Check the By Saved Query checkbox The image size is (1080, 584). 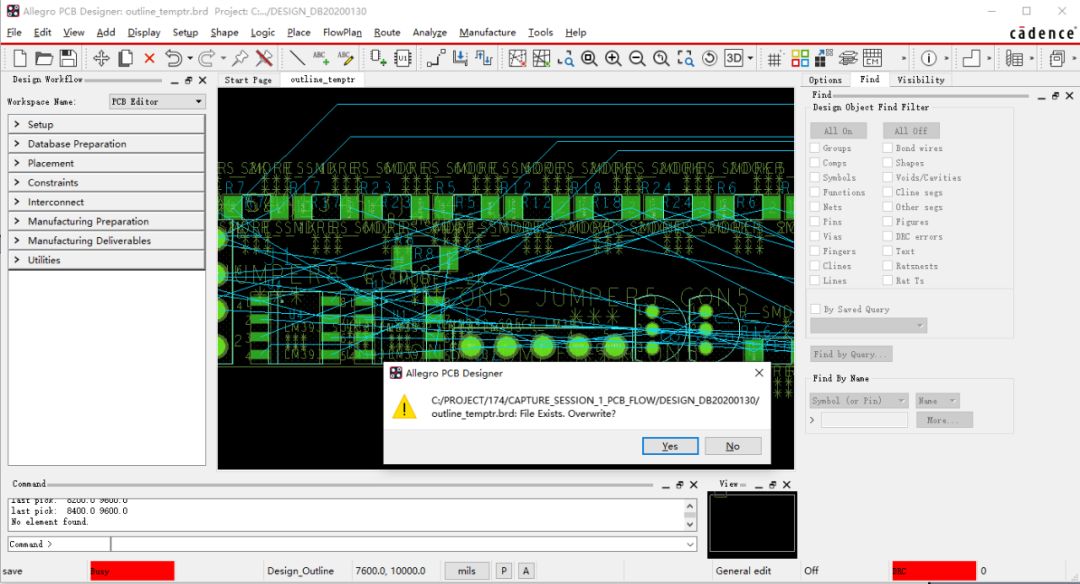(x=816, y=309)
